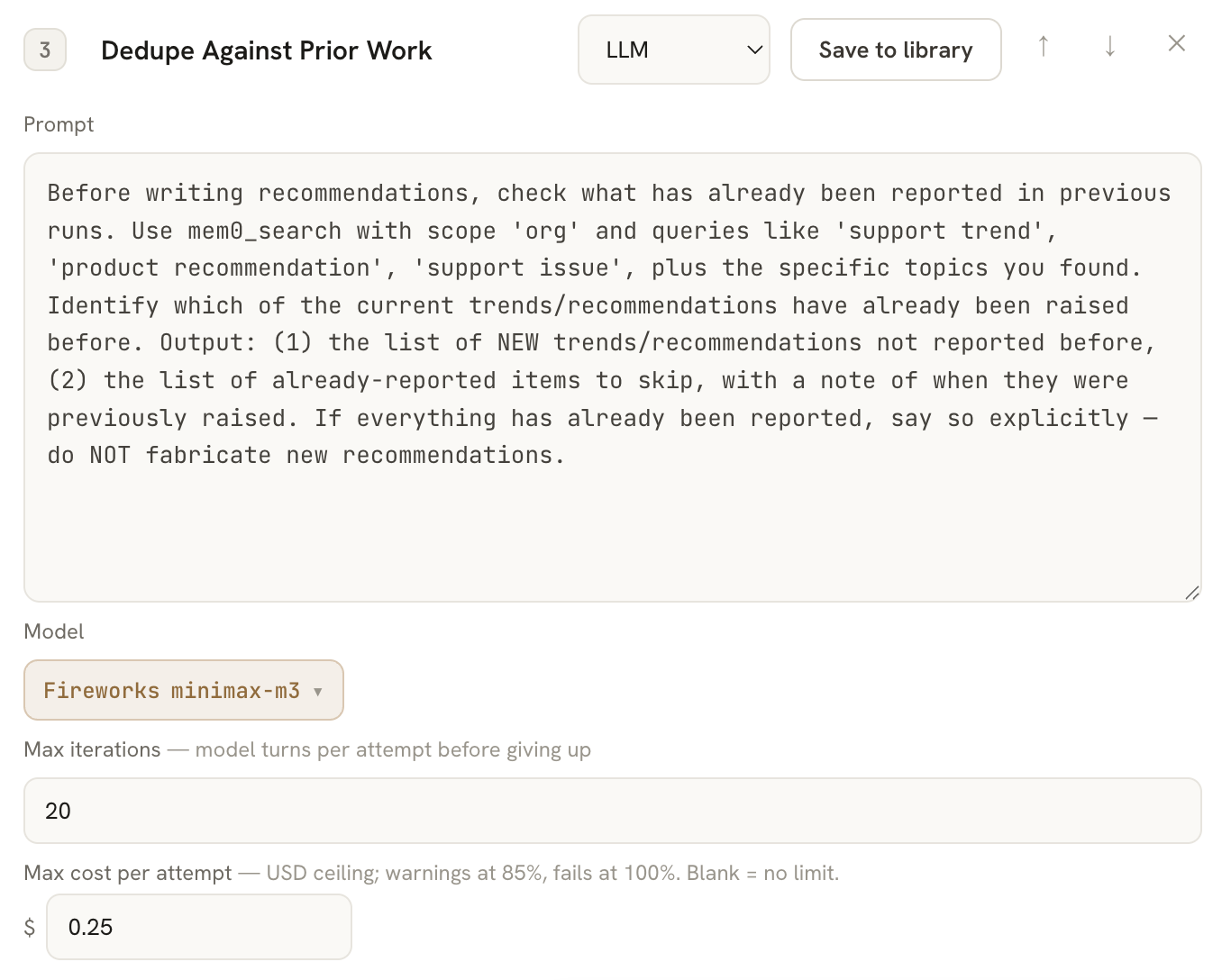Click the Max iterations label text
Image resolution: width=1222 pixels, height=980 pixels.
pos(93,749)
